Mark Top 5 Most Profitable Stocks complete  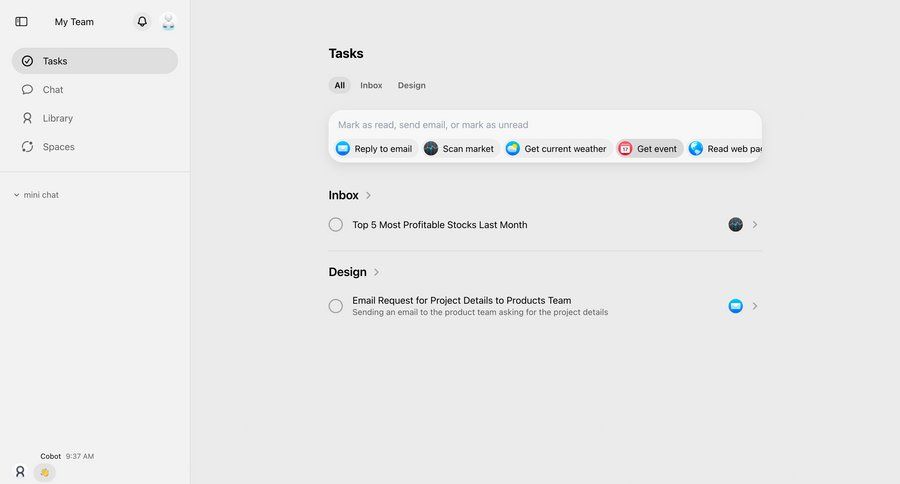[x=336, y=225]
